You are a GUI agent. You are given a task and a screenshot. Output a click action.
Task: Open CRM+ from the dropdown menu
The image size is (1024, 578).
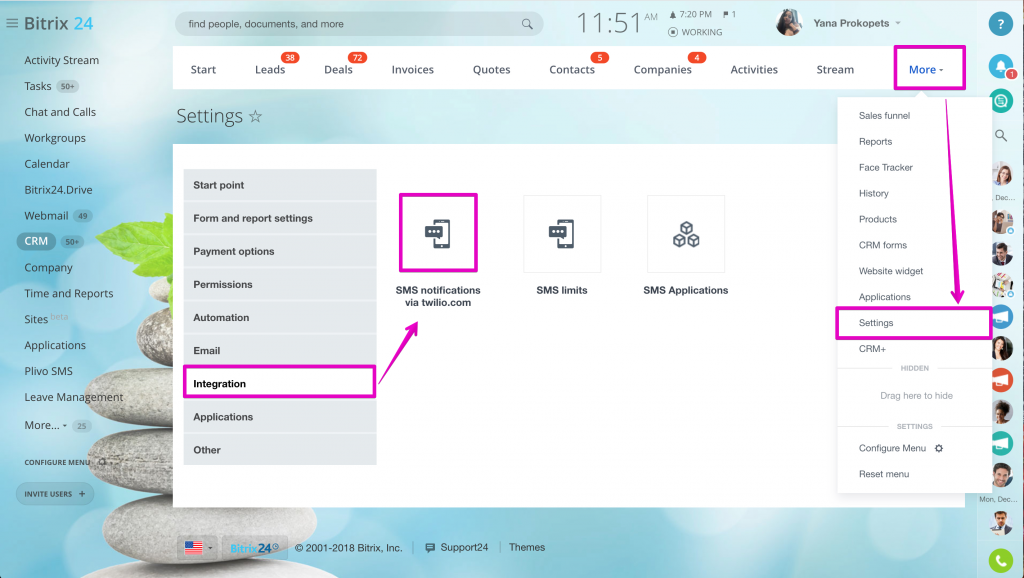pos(872,349)
